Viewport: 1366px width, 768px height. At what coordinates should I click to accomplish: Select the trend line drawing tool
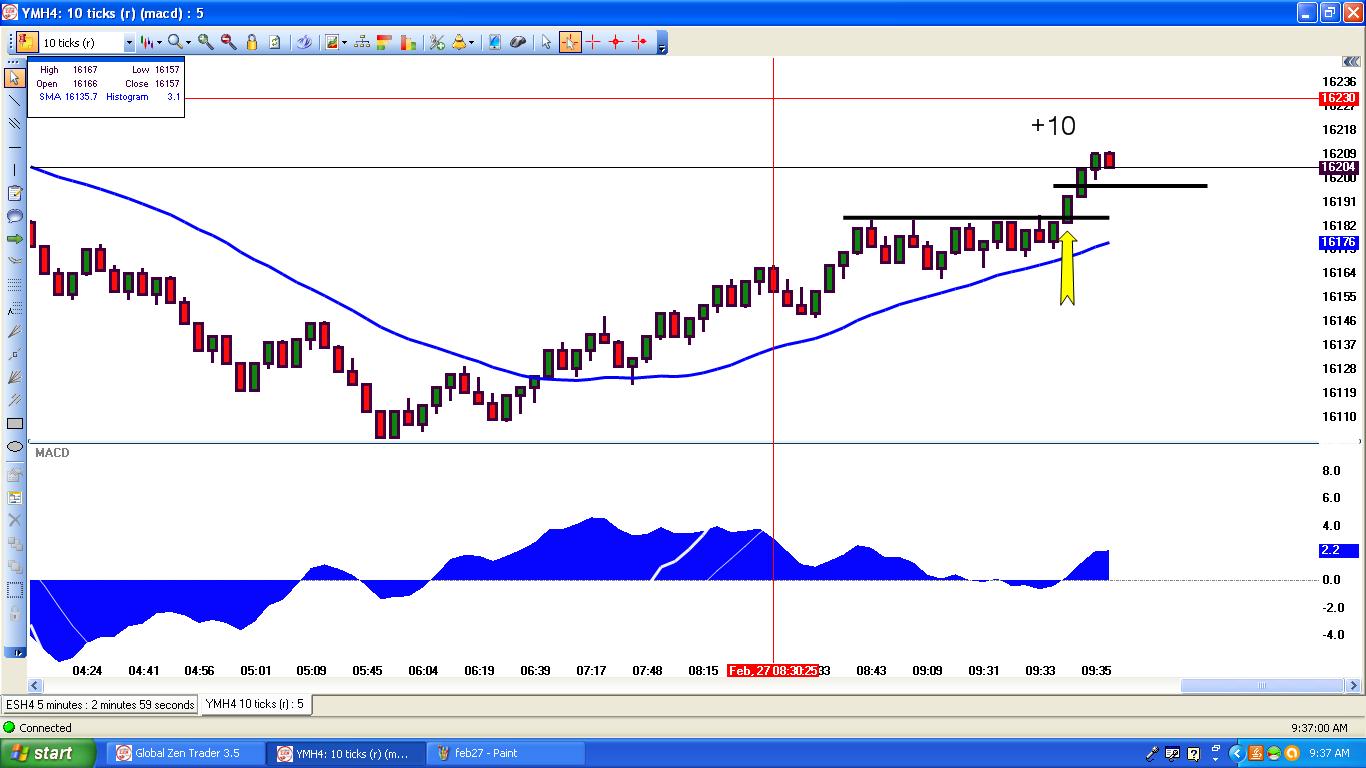[14, 100]
